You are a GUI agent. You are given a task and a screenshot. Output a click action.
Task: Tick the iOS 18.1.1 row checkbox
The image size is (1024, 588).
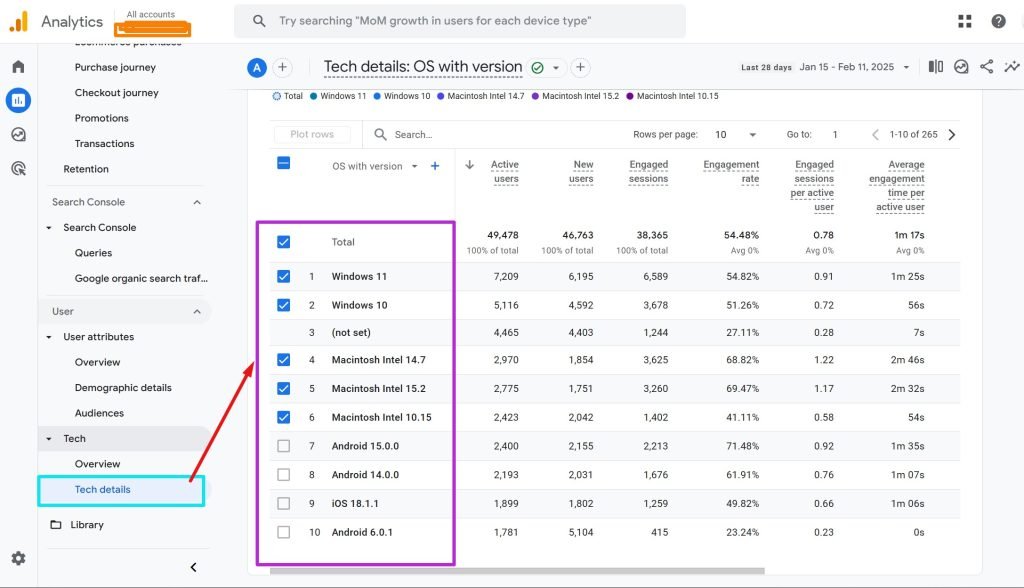coord(283,504)
